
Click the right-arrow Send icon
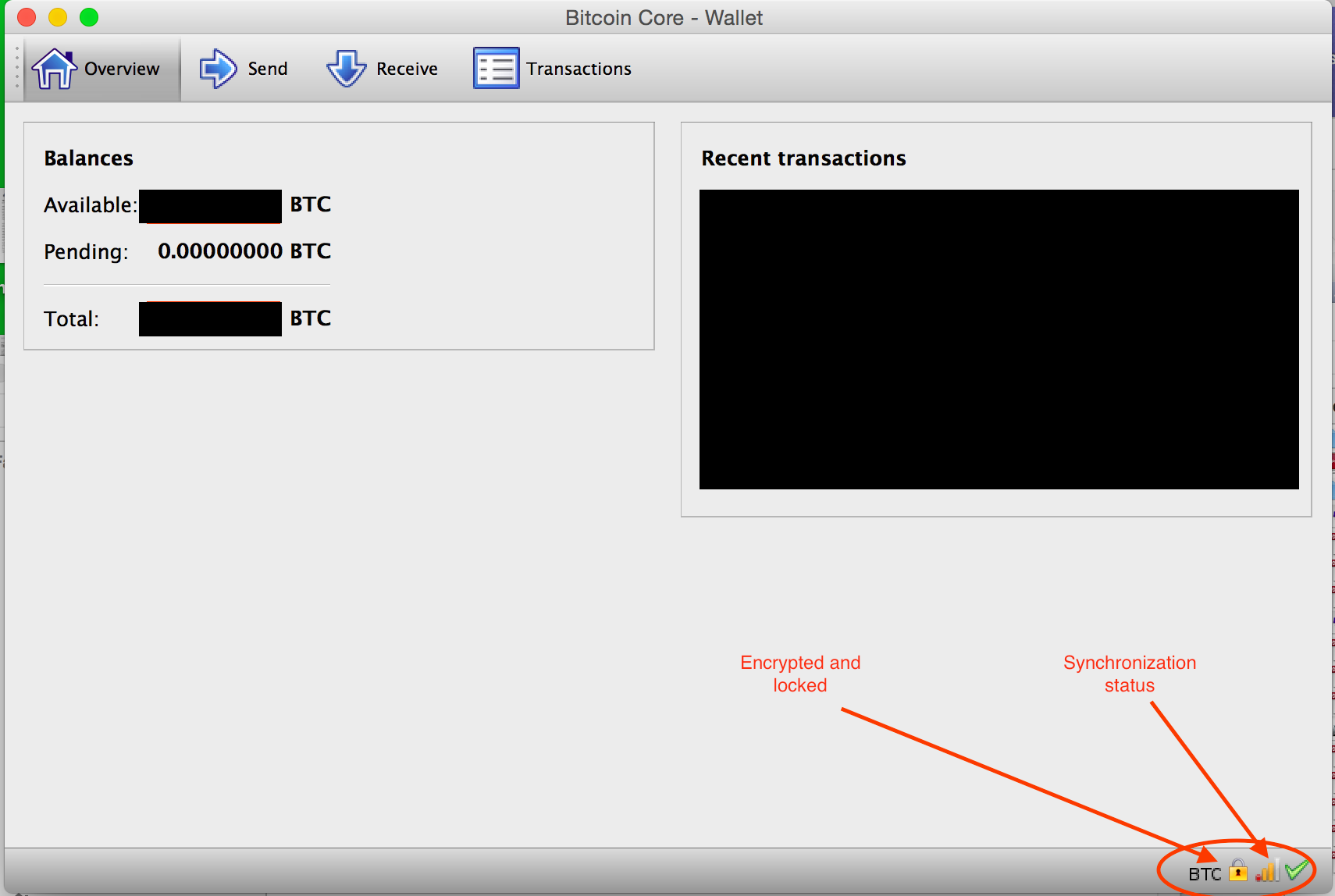218,69
